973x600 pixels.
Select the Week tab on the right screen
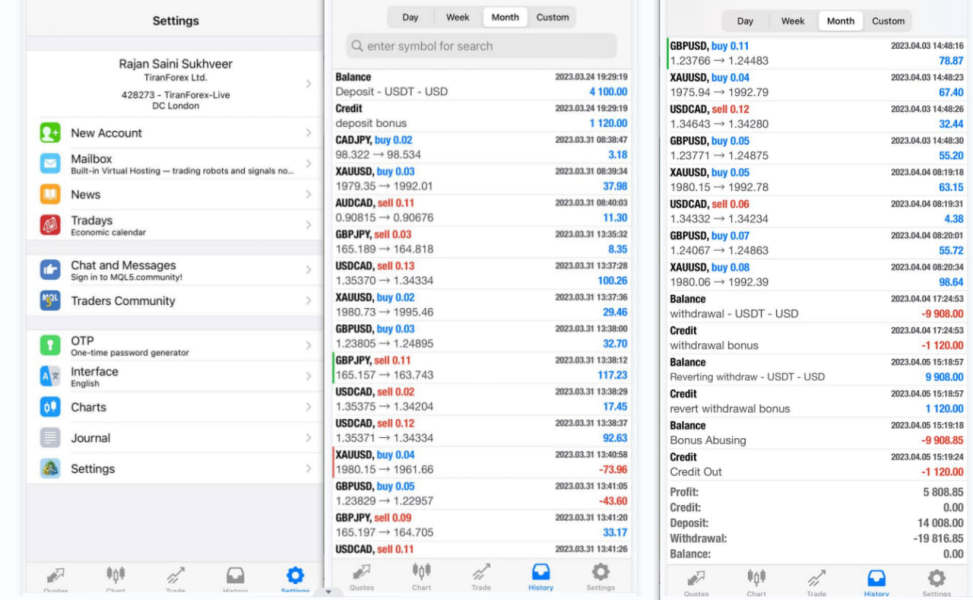pyautogui.click(x=792, y=21)
